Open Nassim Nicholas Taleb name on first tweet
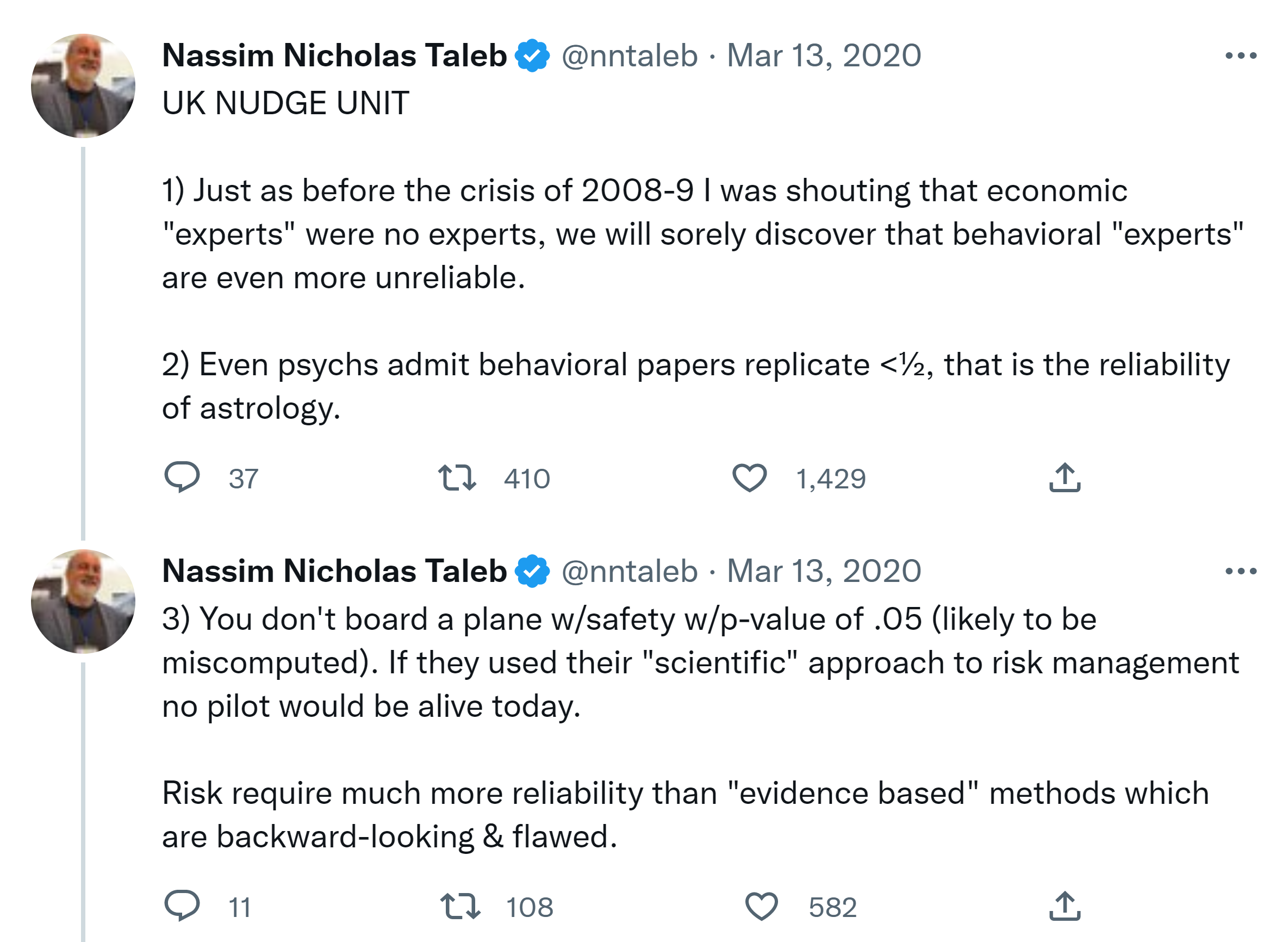 pyautogui.click(x=334, y=56)
